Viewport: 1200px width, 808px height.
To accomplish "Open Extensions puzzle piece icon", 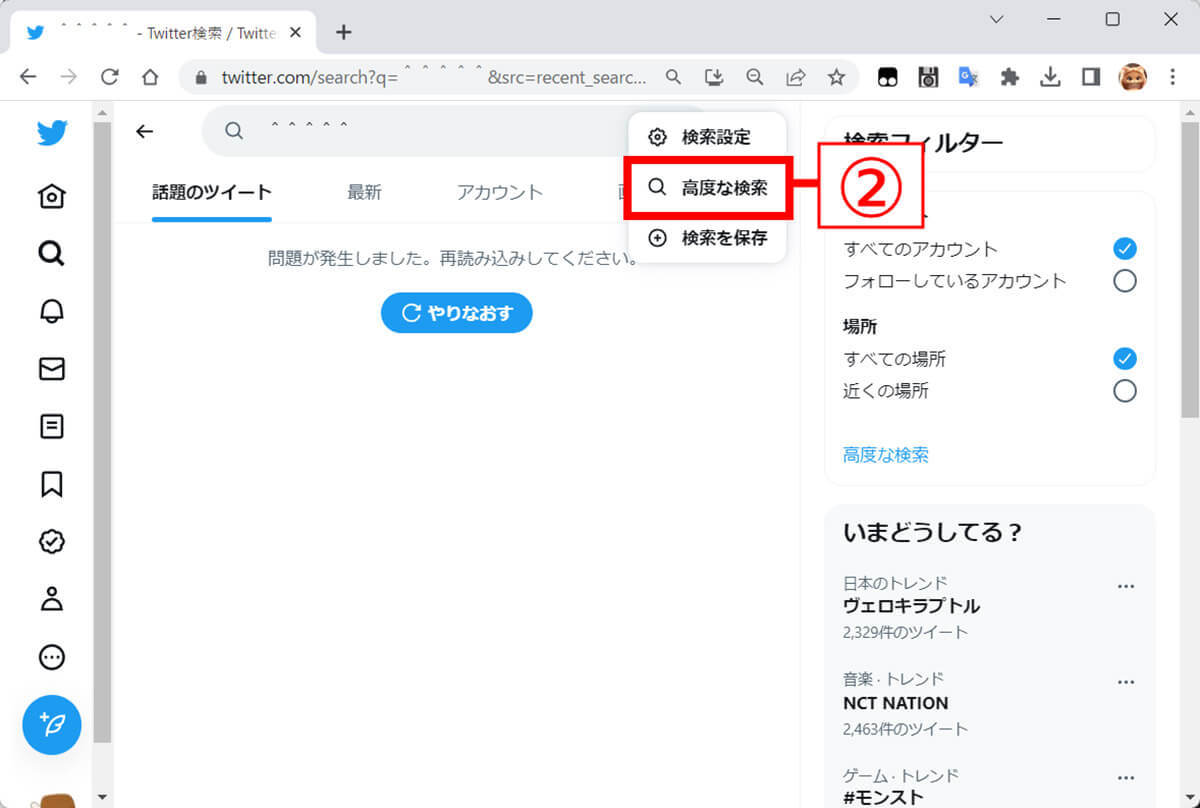I will pyautogui.click(x=1010, y=77).
